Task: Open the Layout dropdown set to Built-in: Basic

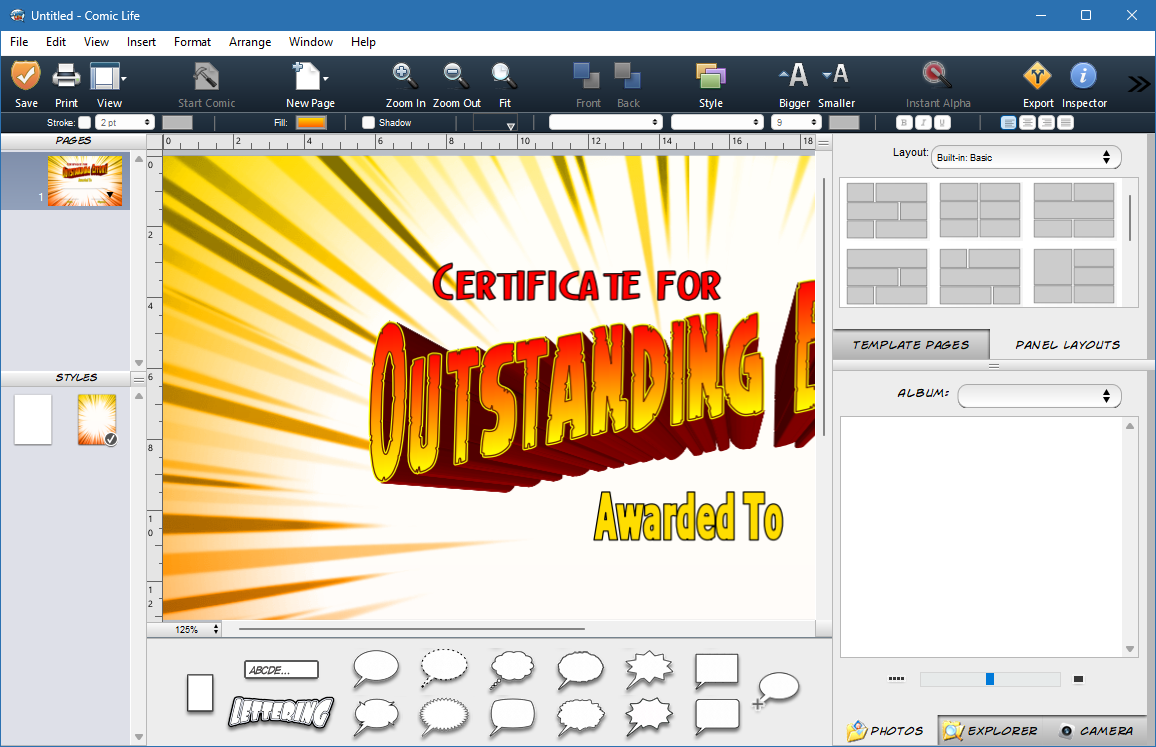Action: click(x=1026, y=157)
